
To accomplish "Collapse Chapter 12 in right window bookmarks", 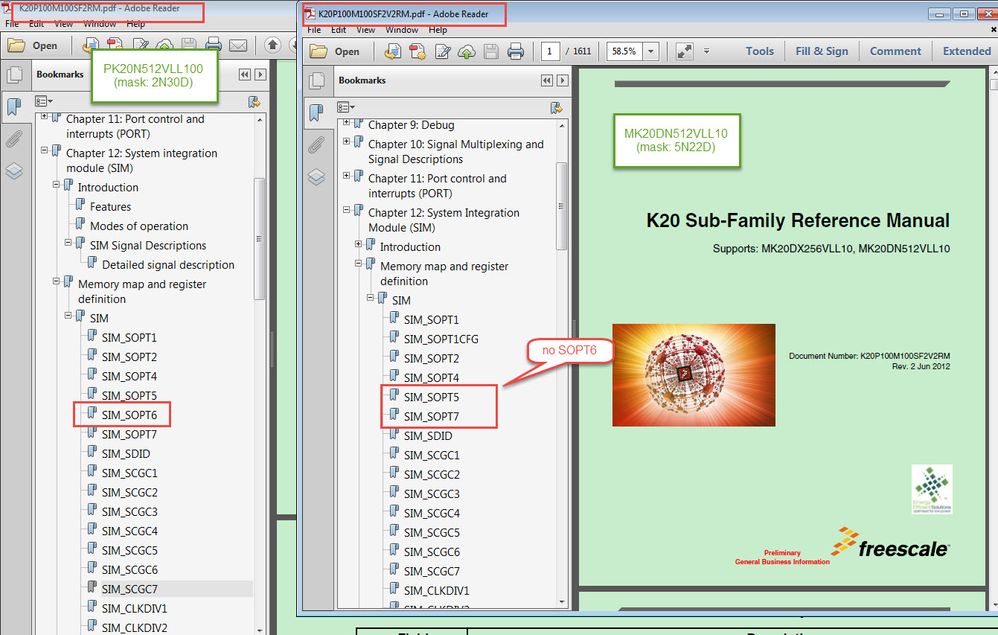I will 346,210.
